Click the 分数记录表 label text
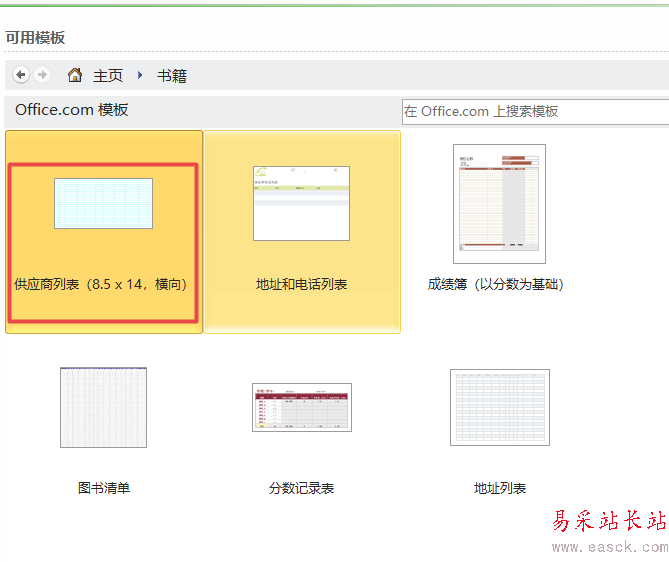Viewport: 669px width, 562px height. click(x=301, y=488)
